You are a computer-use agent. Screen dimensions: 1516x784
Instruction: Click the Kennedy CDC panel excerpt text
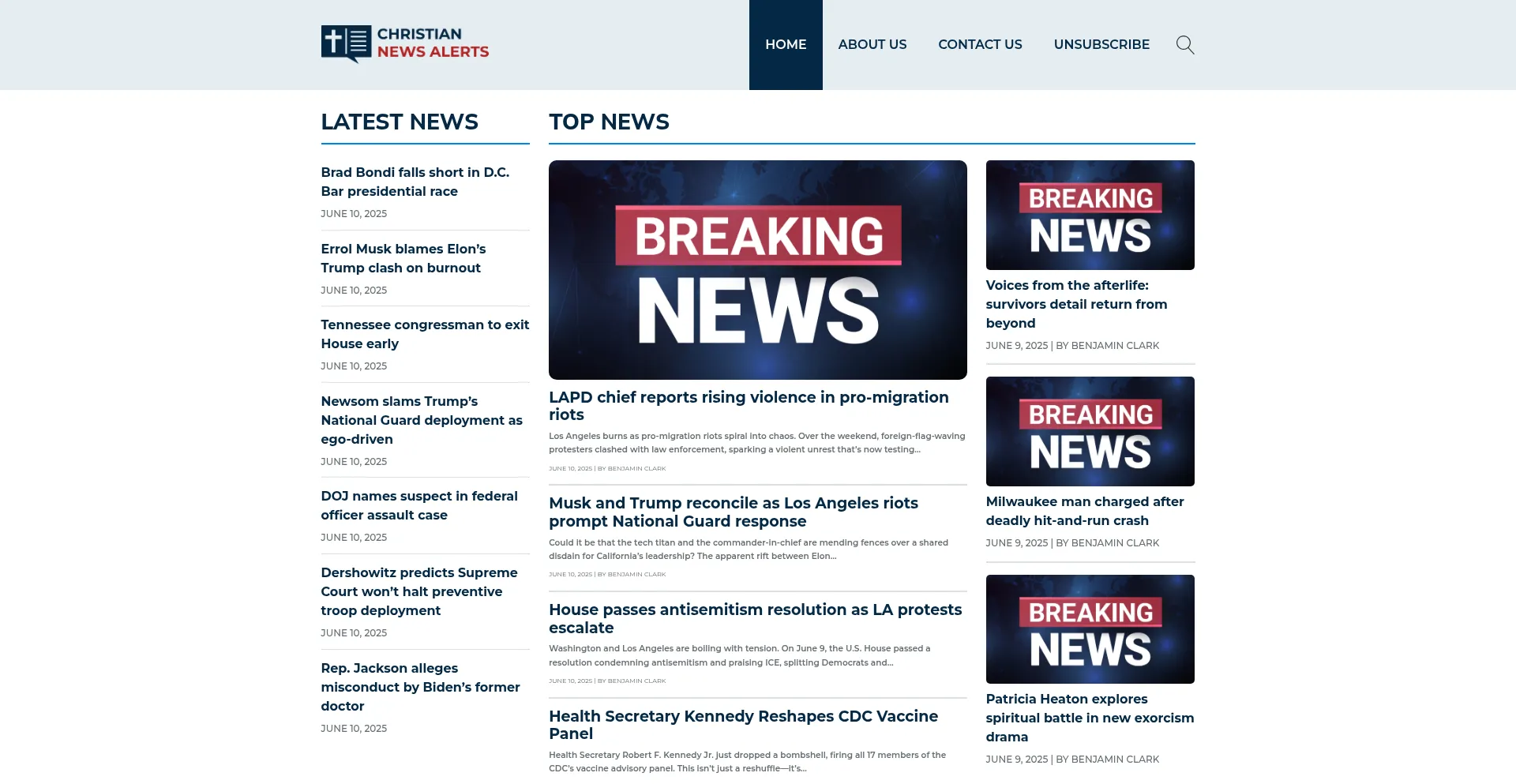(747, 762)
